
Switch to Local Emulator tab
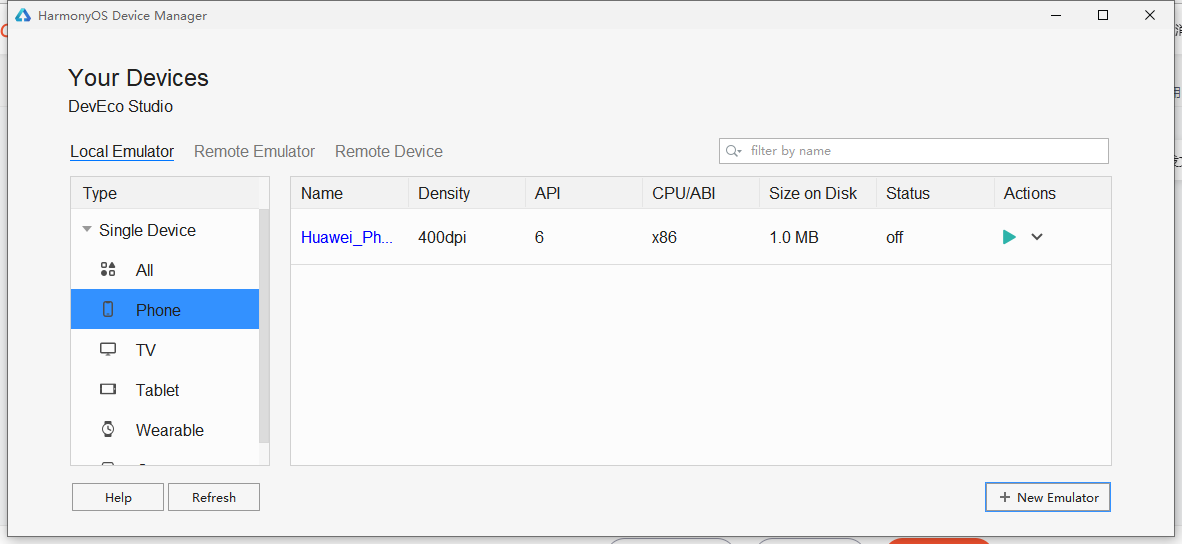click(x=122, y=151)
